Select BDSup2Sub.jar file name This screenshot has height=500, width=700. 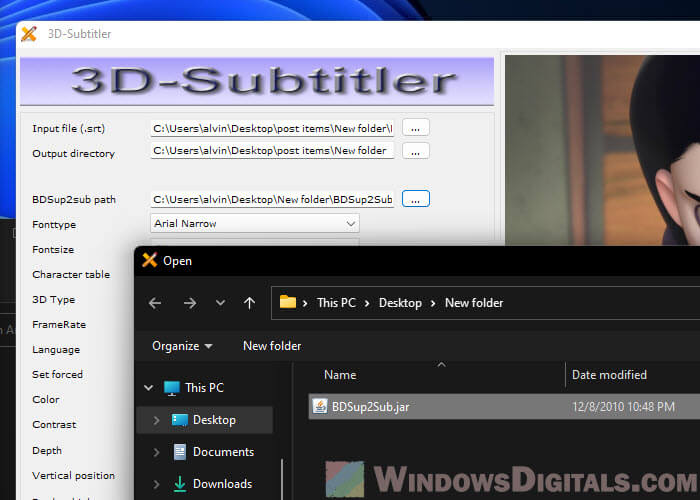pos(371,407)
